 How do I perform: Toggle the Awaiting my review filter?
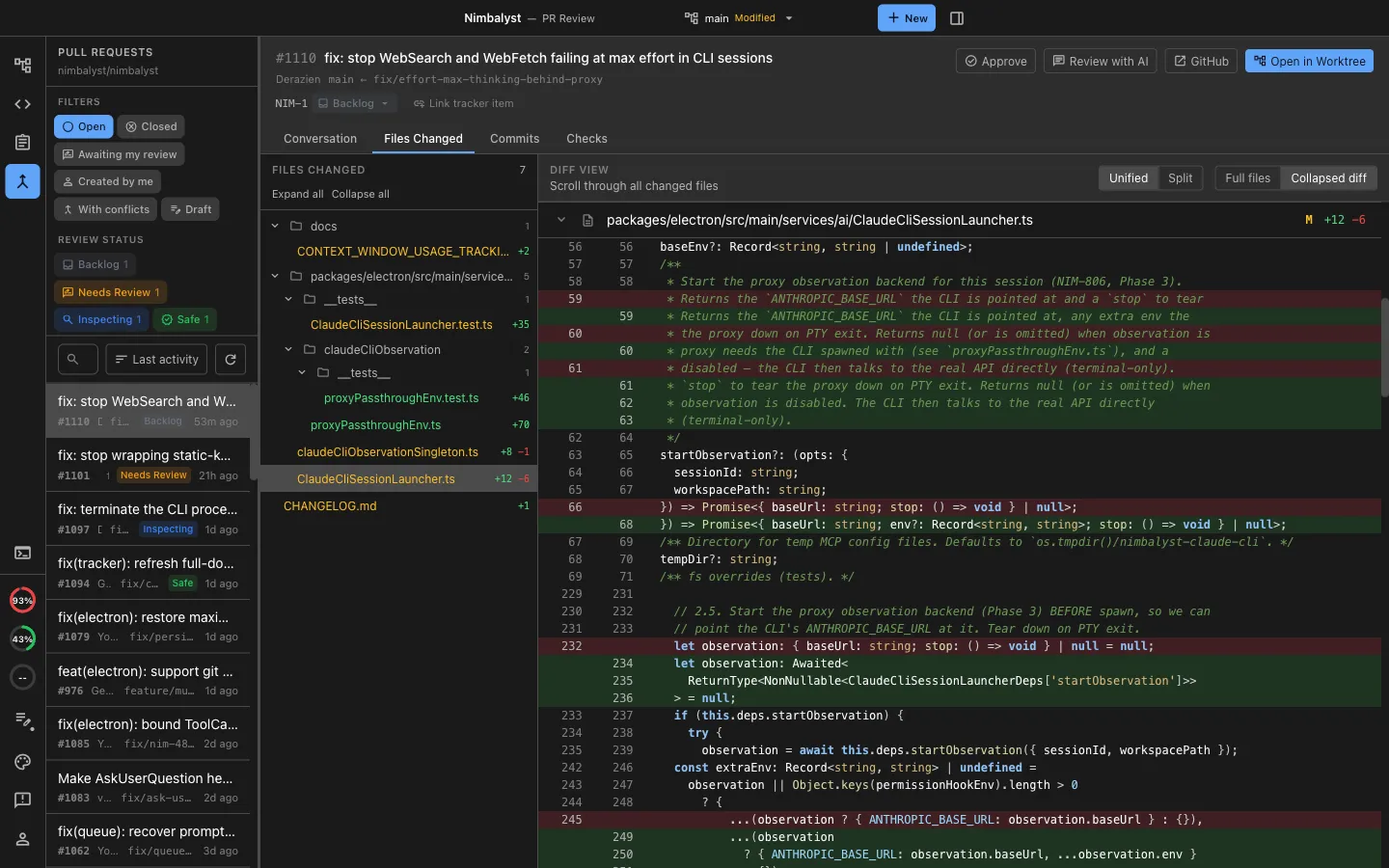tap(120, 154)
